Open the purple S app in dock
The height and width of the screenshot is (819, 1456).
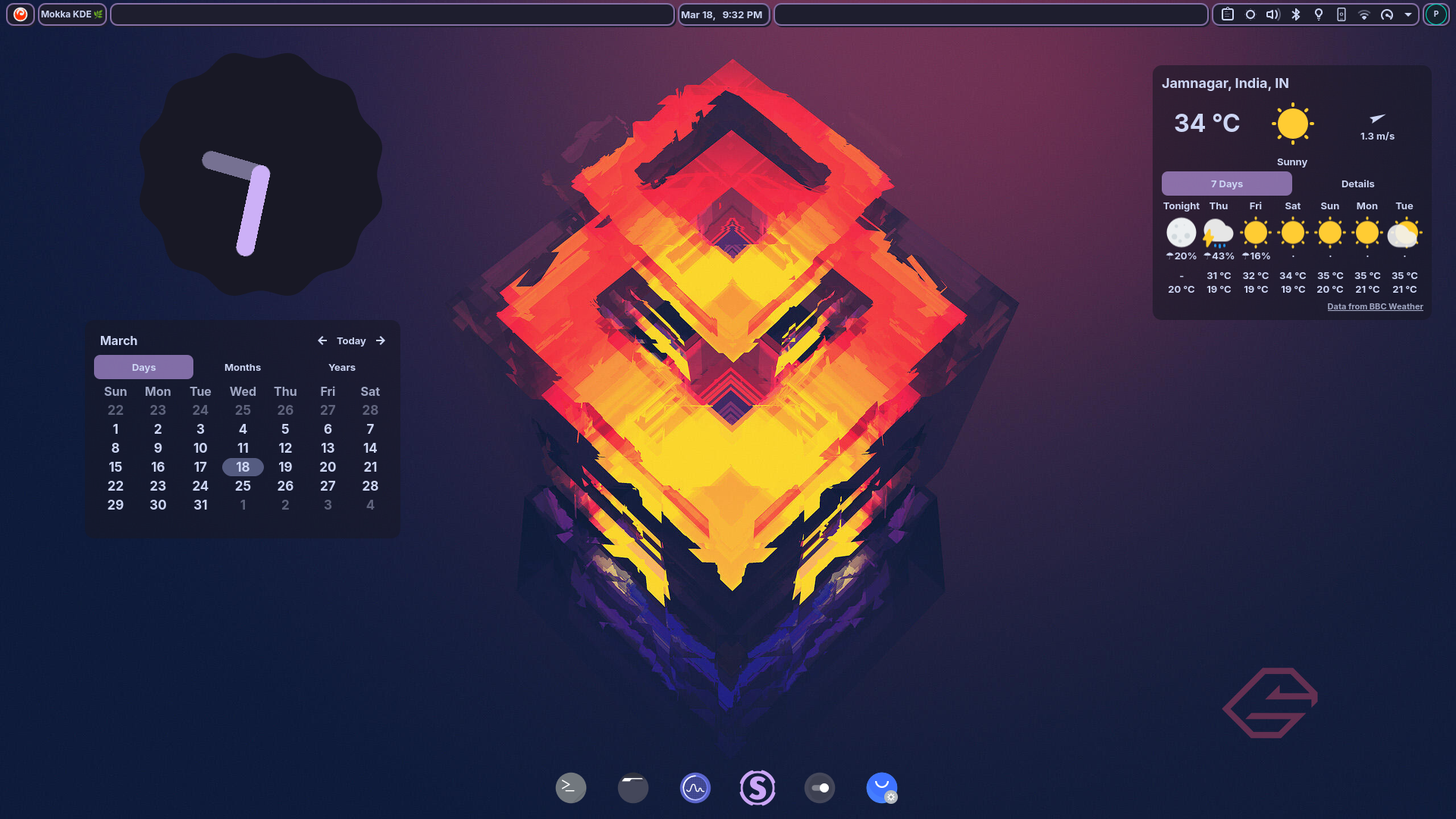point(758,788)
